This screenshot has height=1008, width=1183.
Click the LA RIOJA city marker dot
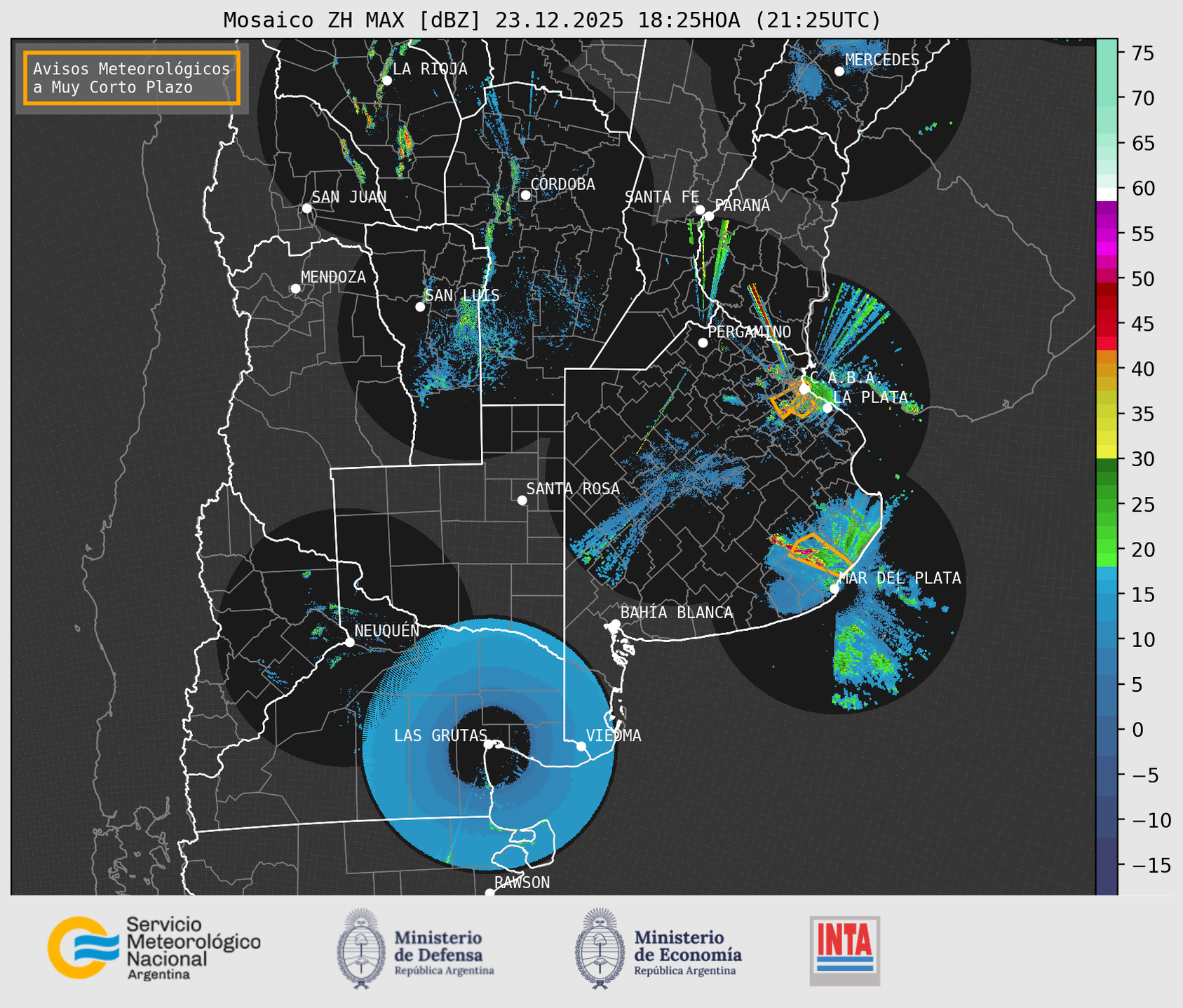tap(386, 81)
